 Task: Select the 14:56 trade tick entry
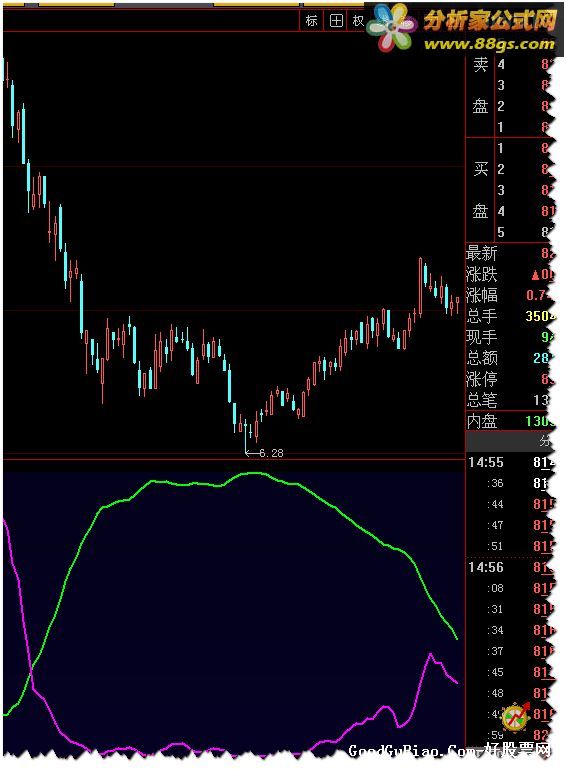510,567
